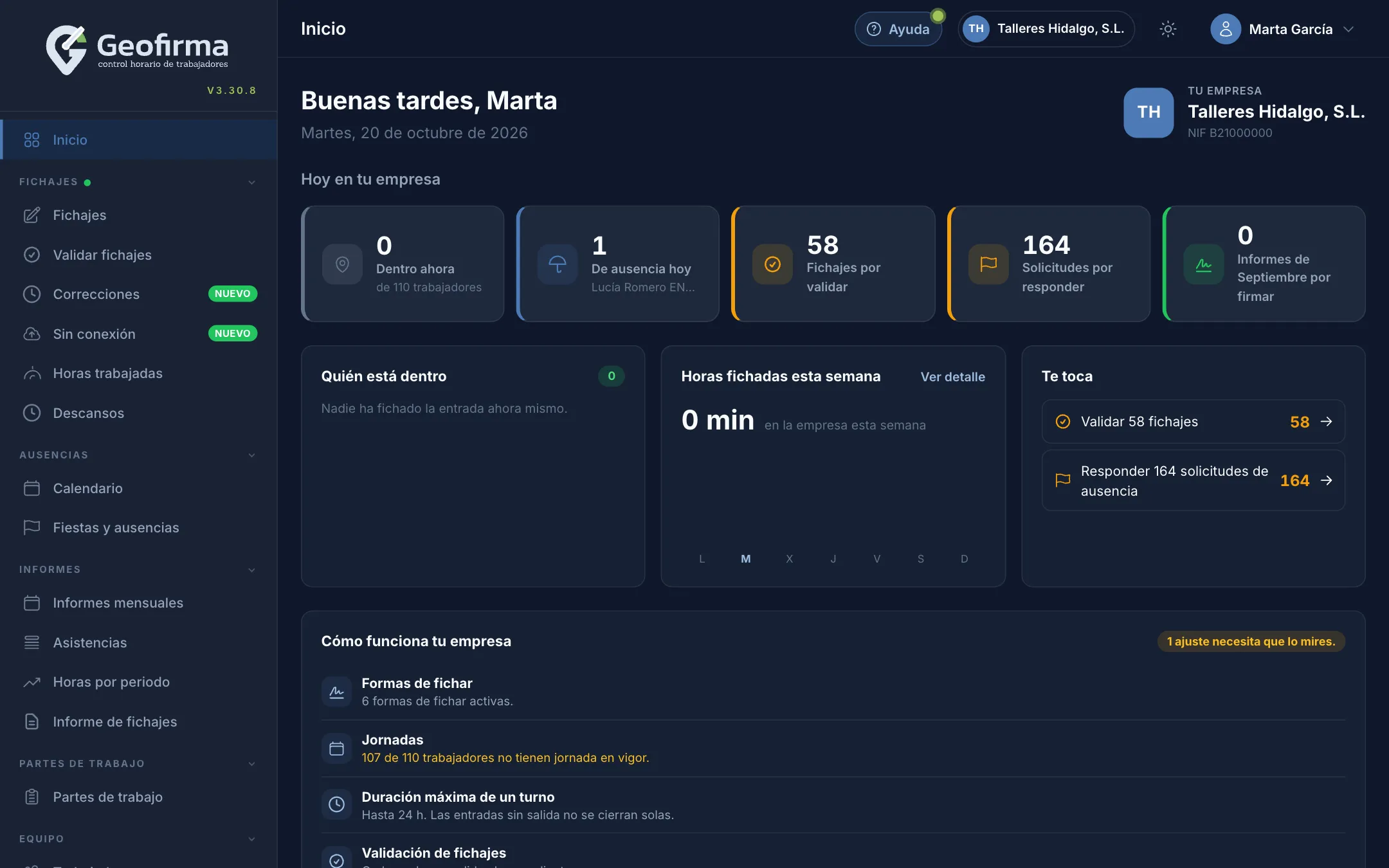This screenshot has width=1389, height=868.
Task: Go to Inicio in sidebar
Action: 138,140
